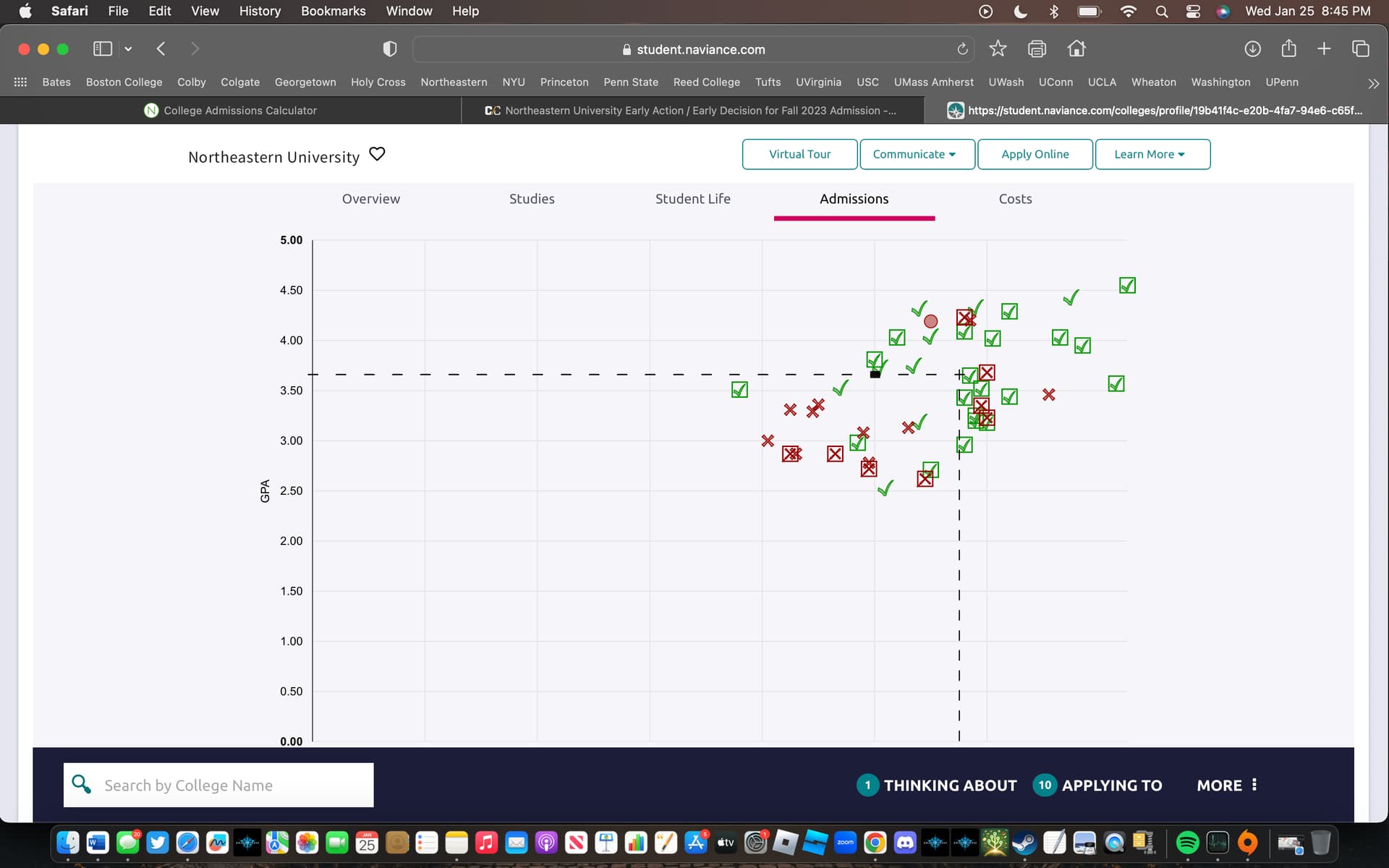Open the Share sheet icon
This screenshot has height=868, width=1389.
1288,48
